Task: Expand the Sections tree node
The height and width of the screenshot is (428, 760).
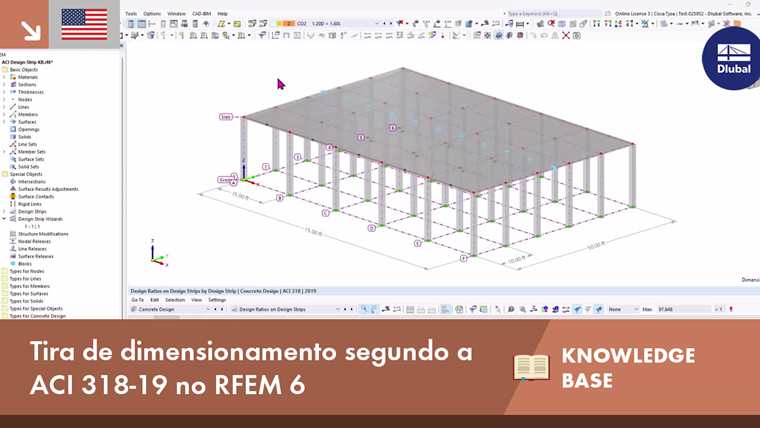Action: [x=4, y=84]
